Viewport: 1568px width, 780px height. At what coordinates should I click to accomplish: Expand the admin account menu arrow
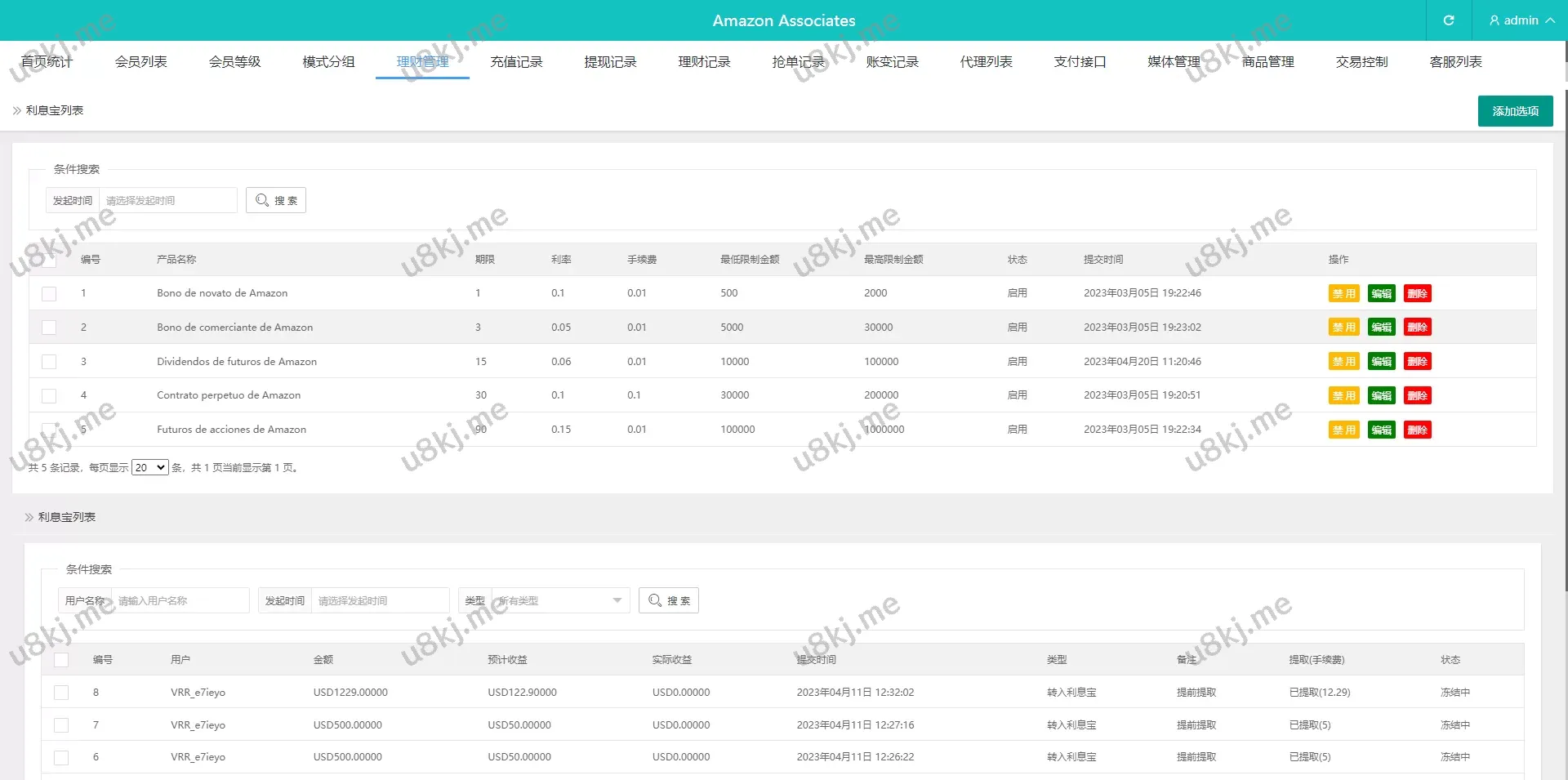(x=1550, y=20)
